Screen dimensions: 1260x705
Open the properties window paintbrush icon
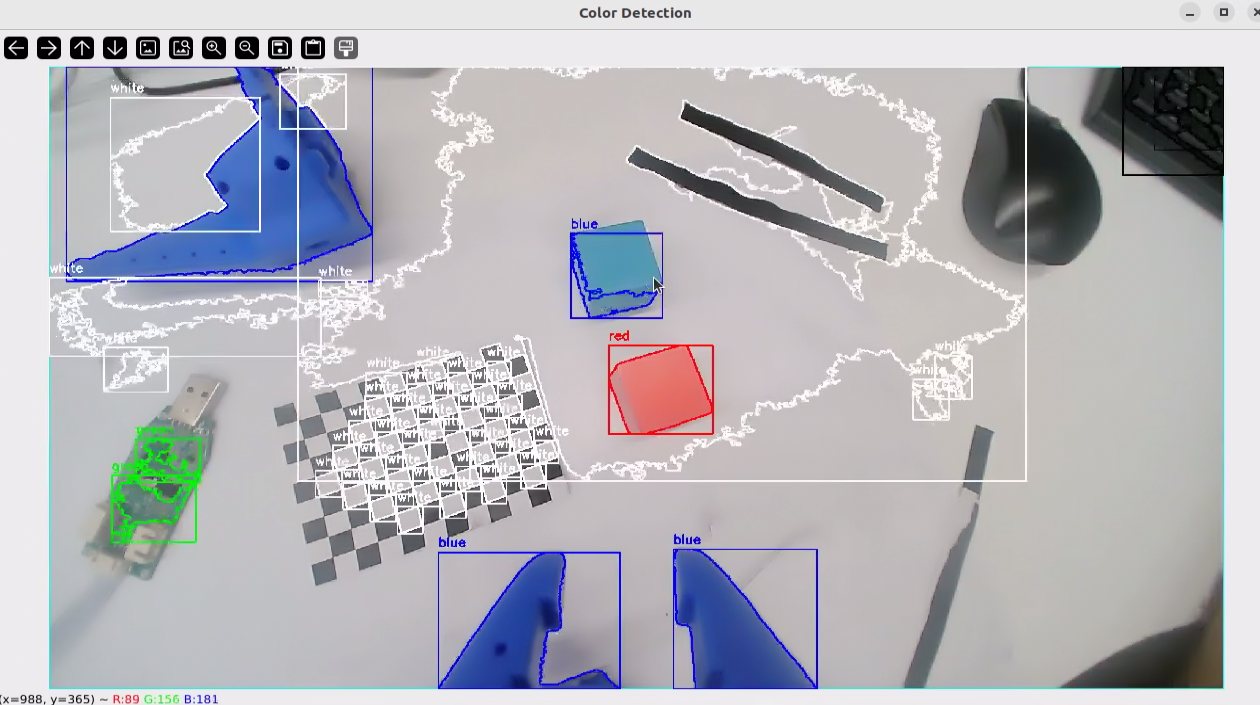[x=346, y=48]
